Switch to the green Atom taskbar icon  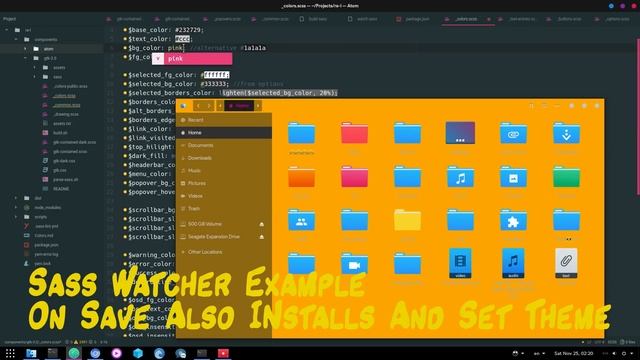pyautogui.click(x=74, y=353)
